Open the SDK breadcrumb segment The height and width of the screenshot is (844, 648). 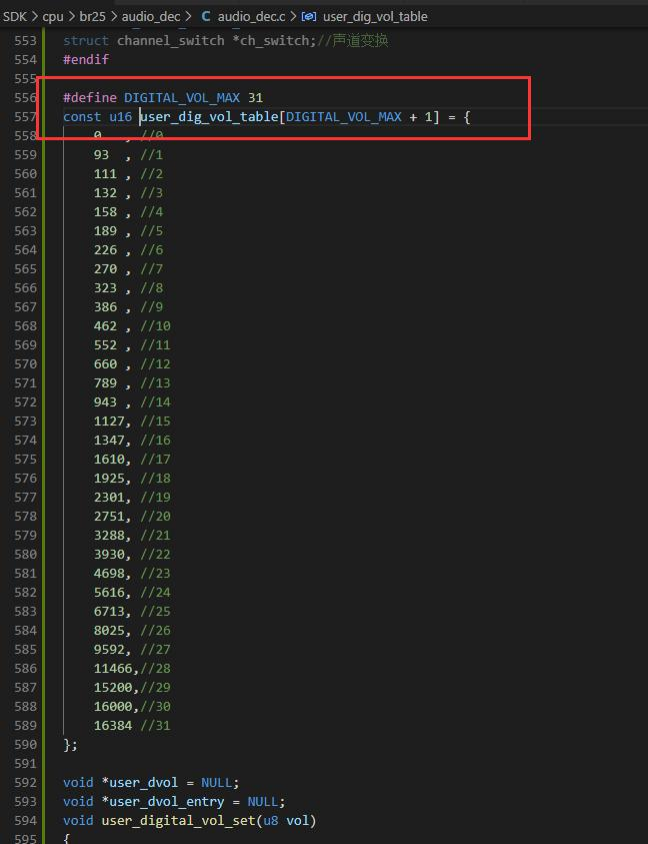[x=15, y=17]
